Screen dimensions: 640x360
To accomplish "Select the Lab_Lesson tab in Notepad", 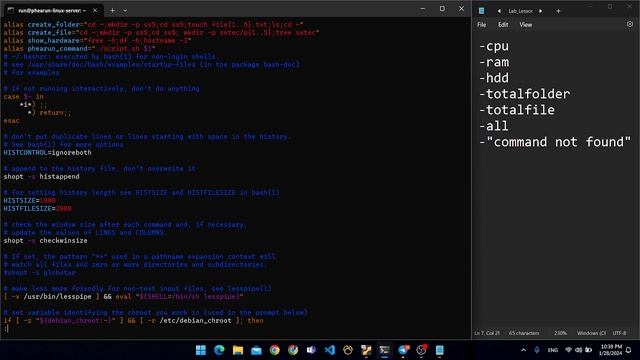I will [x=520, y=11].
